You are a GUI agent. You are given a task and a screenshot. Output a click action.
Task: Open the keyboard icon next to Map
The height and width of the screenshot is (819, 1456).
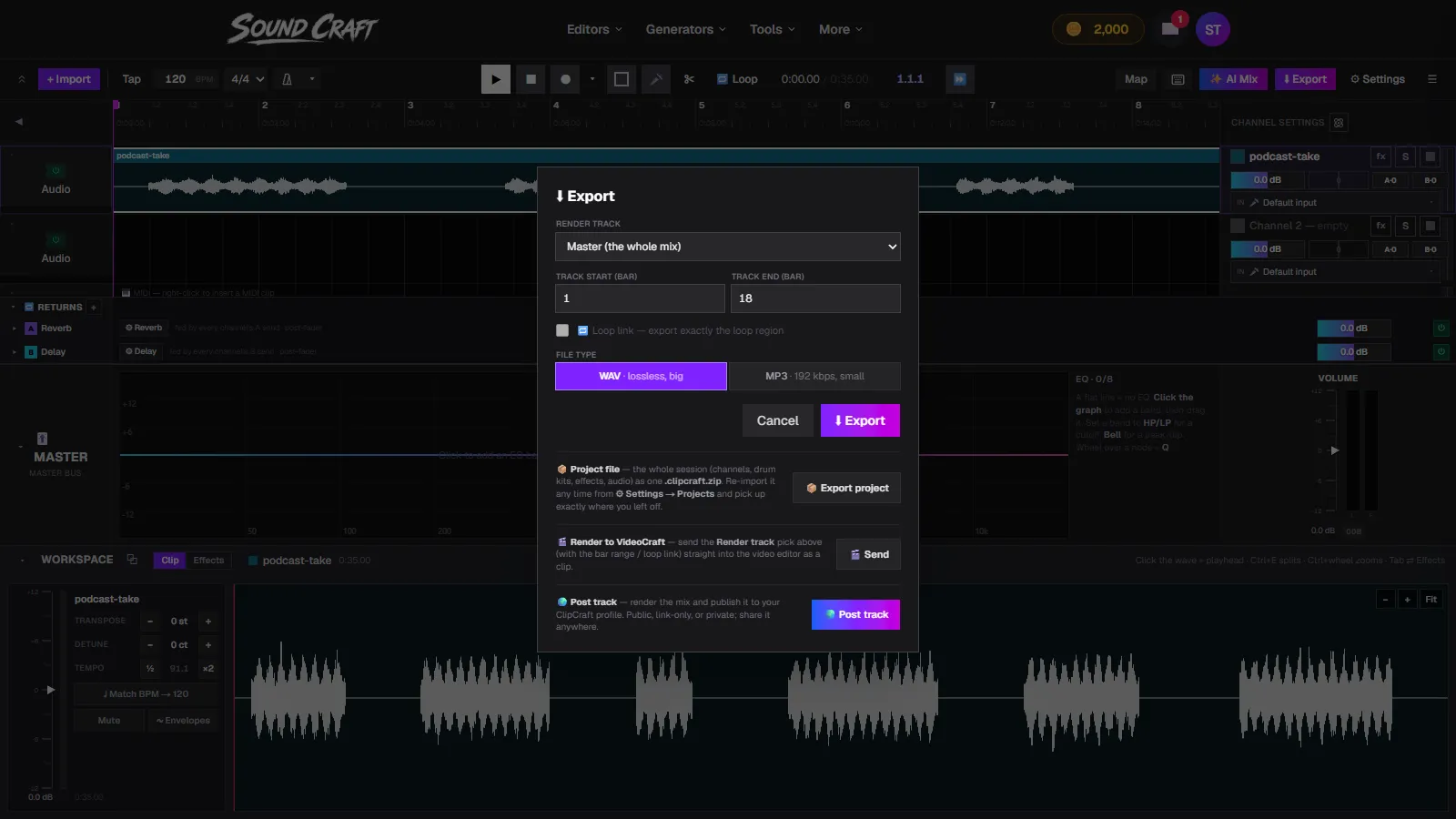click(x=1178, y=79)
